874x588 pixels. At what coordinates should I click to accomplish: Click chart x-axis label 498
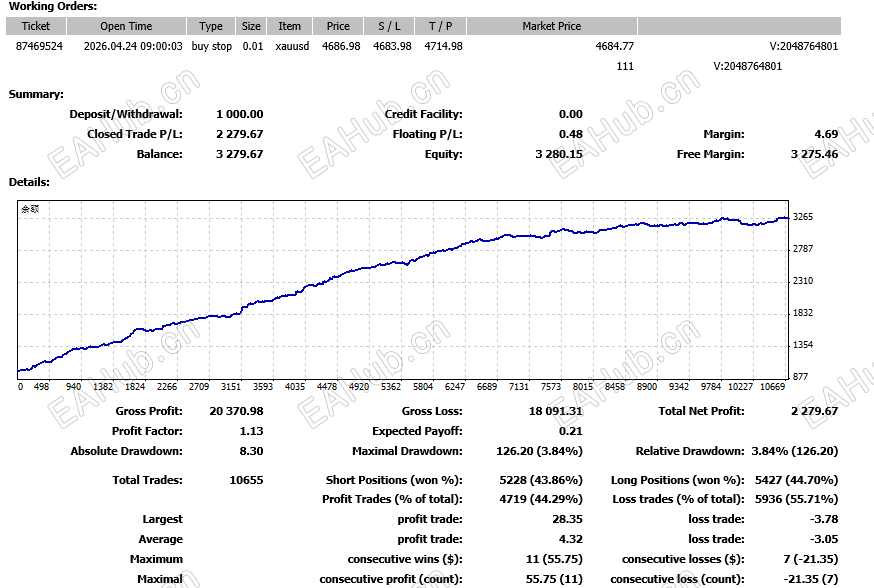click(x=41, y=387)
